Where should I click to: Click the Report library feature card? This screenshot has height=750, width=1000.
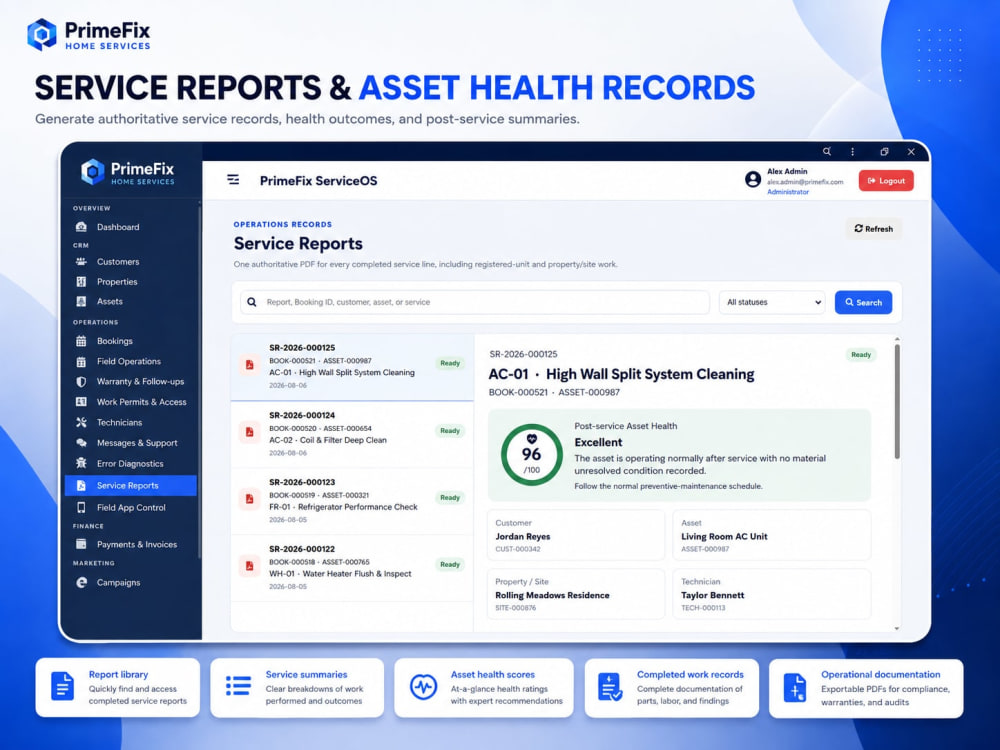(118, 688)
